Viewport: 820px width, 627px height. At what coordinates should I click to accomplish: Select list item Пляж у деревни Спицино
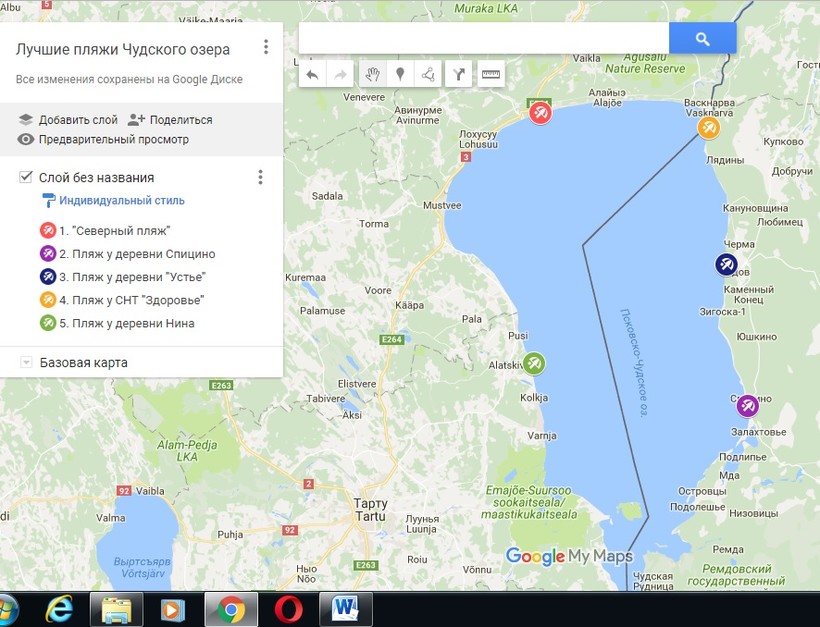pyautogui.click(x=137, y=254)
